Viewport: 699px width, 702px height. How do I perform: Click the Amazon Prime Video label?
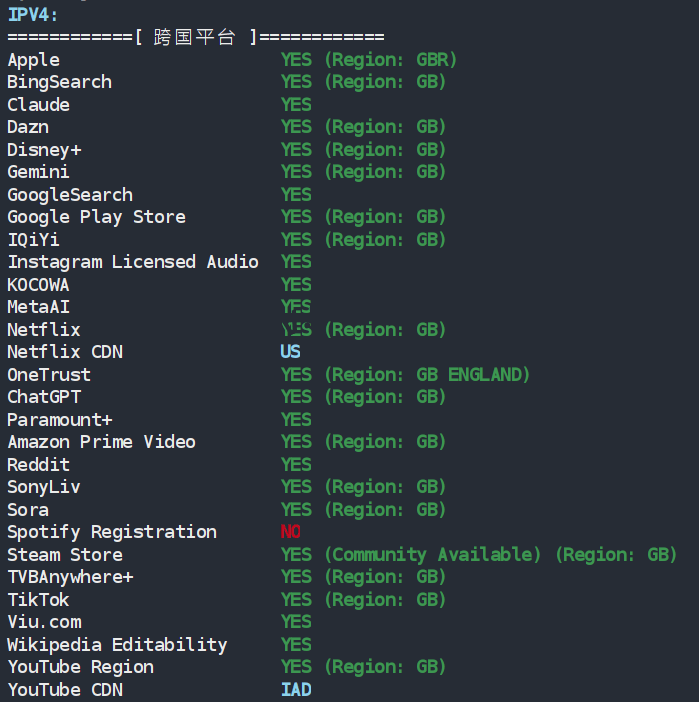point(101,442)
